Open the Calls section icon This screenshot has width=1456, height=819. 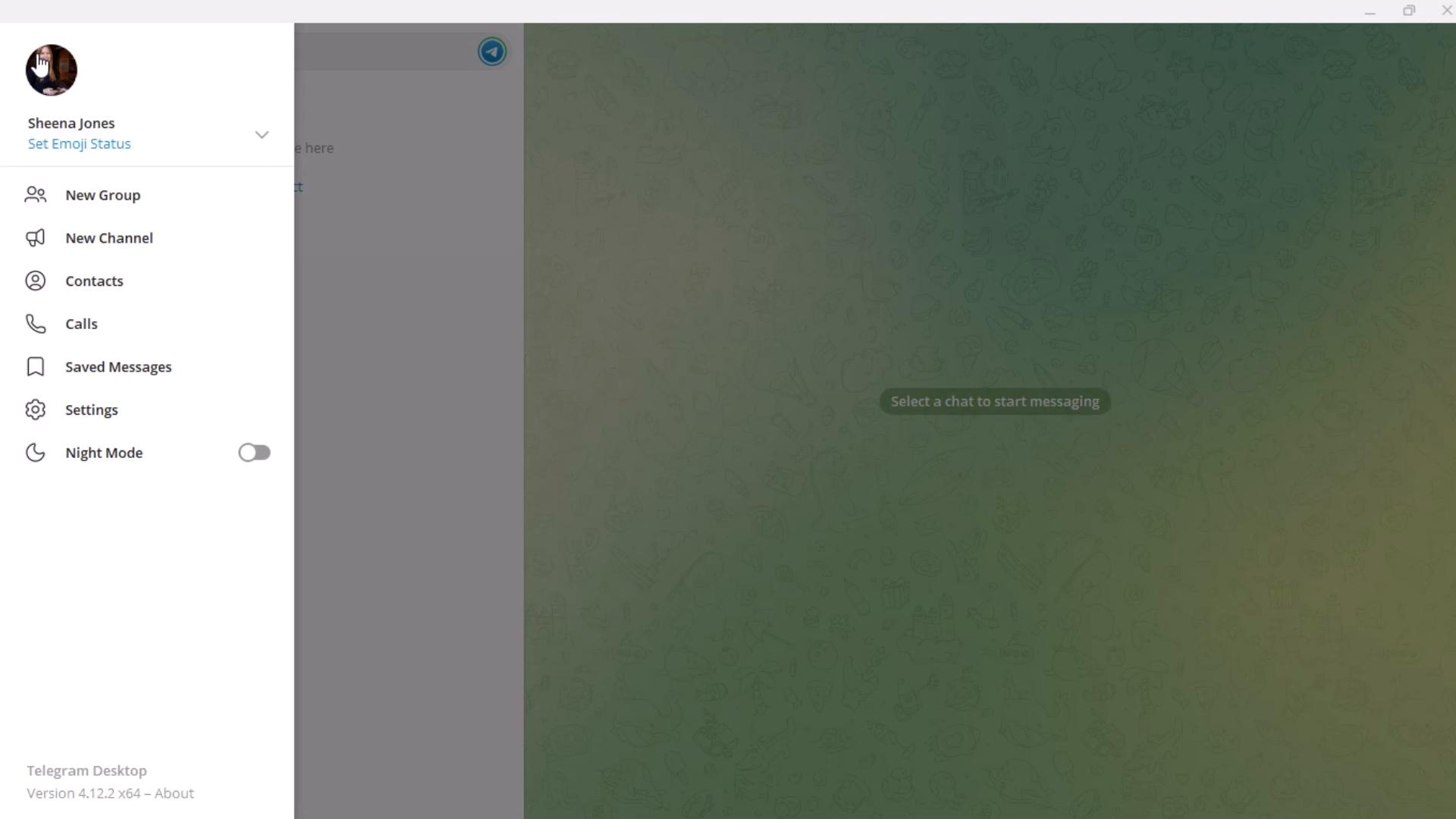coord(36,323)
